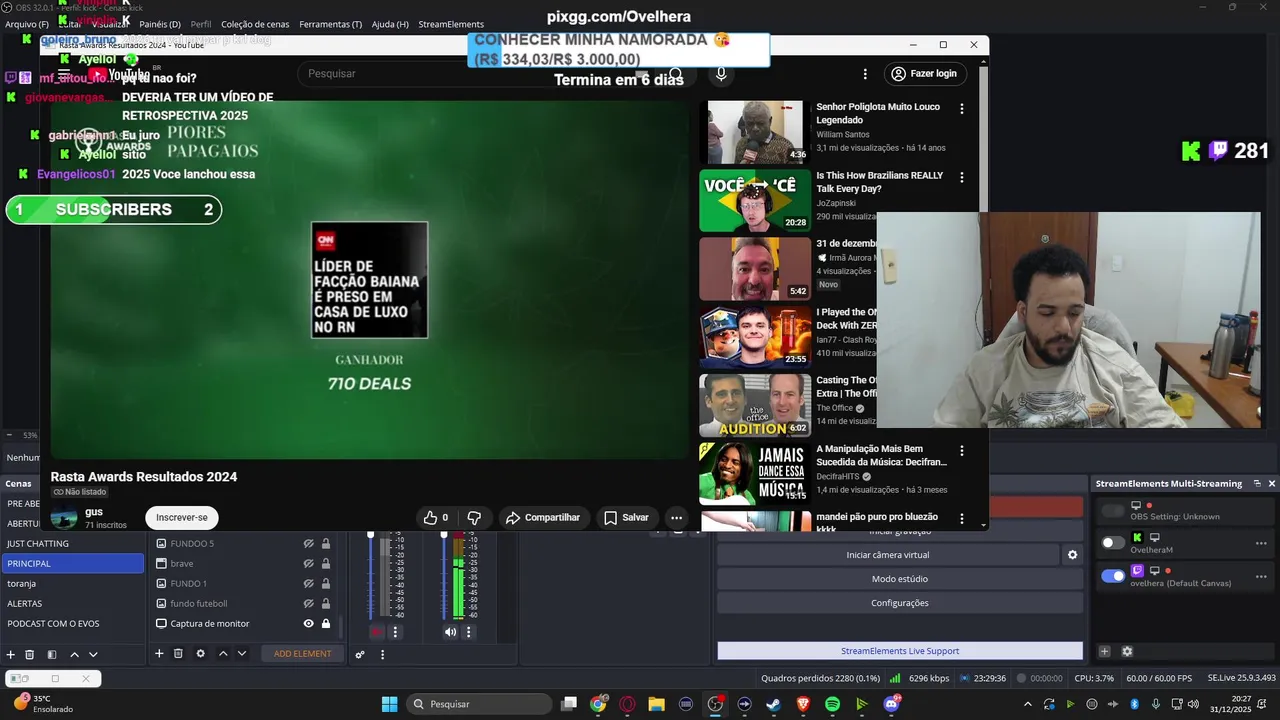Open the Discord taskbar icon
Image resolution: width=1280 pixels, height=720 pixels.
[891, 704]
